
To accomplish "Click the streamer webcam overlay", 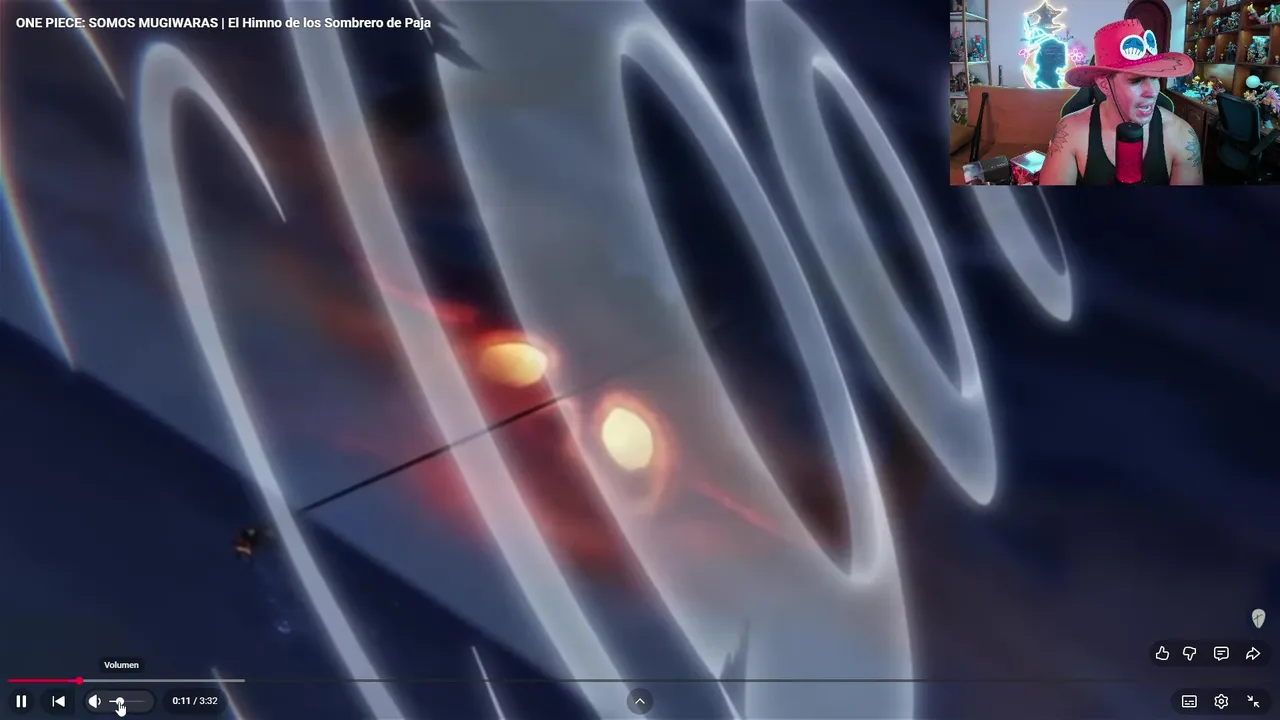I will (x=1115, y=92).
